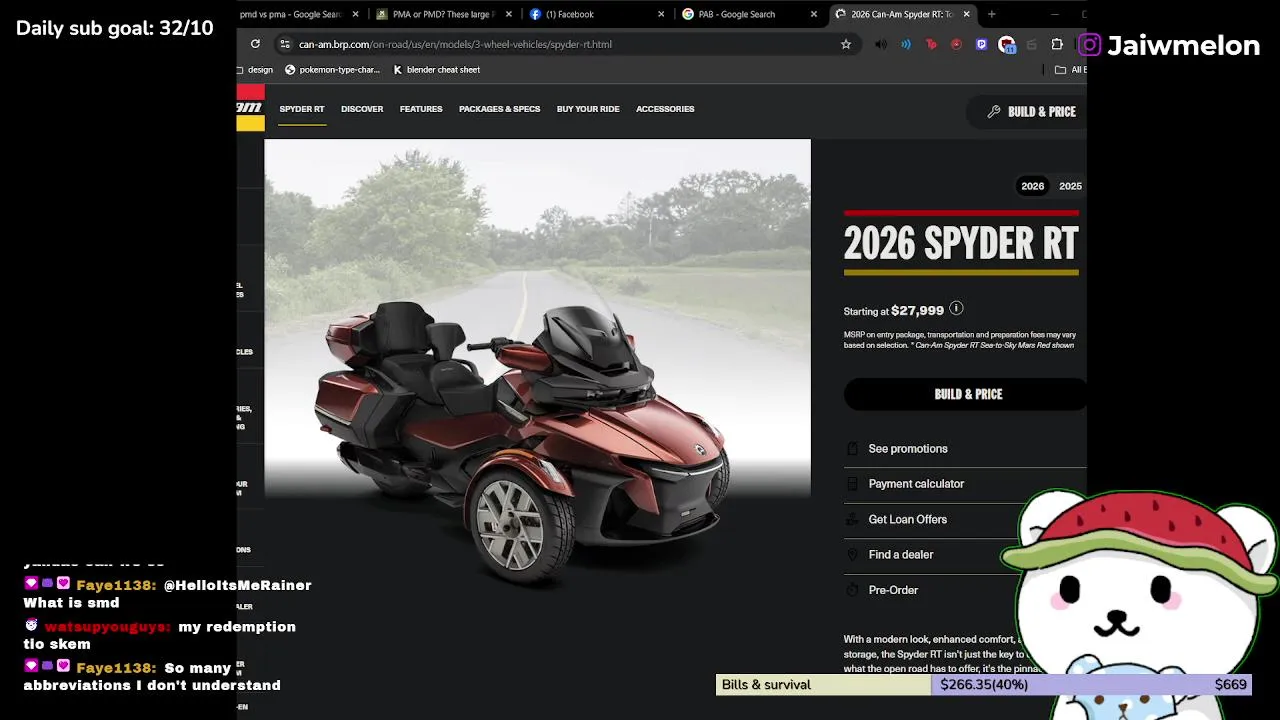The image size is (1280, 720).
Task: Switch to 'PMA or PMD? These large' tab
Action: (x=445, y=14)
